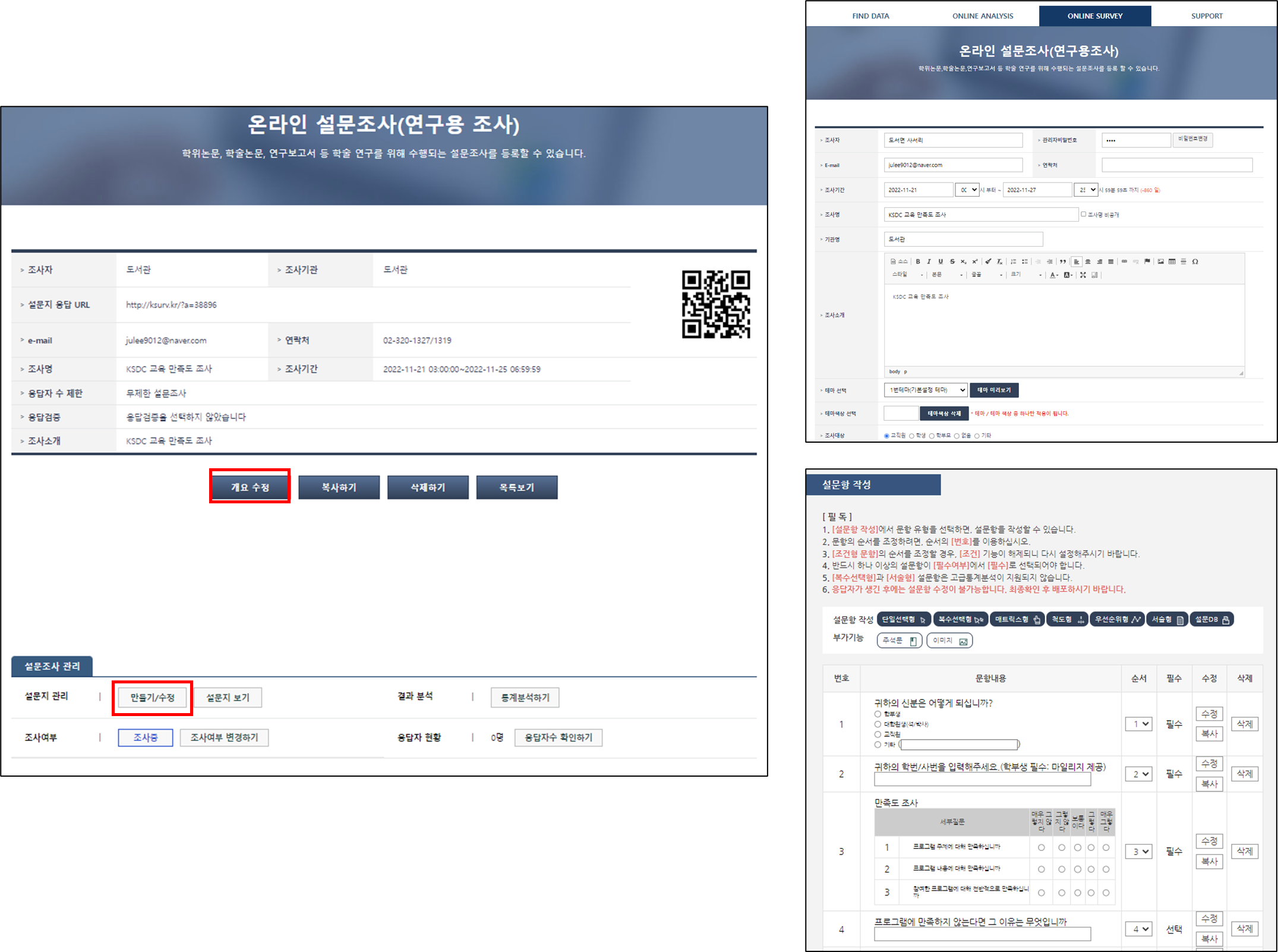The image size is (1278, 952).
Task: Click the special character omega icon
Action: pos(1195,261)
